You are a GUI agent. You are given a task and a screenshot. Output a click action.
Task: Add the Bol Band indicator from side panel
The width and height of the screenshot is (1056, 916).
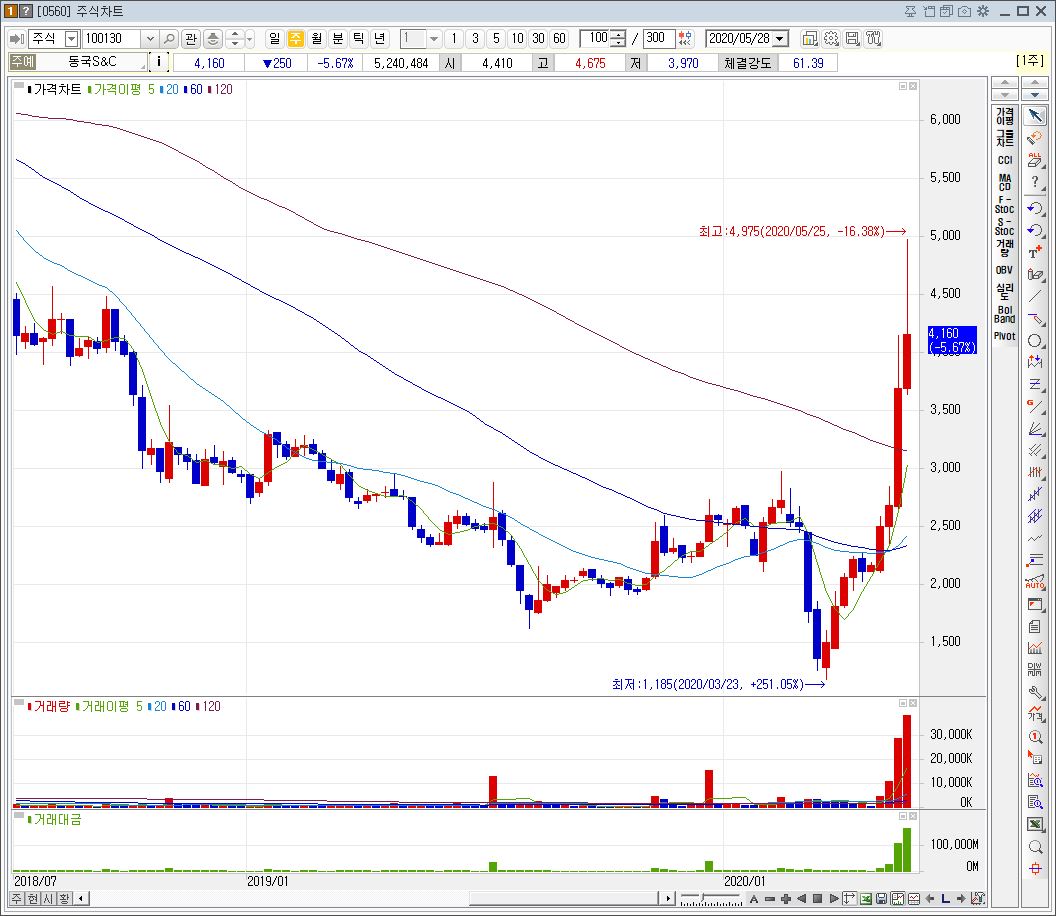(x=1004, y=315)
